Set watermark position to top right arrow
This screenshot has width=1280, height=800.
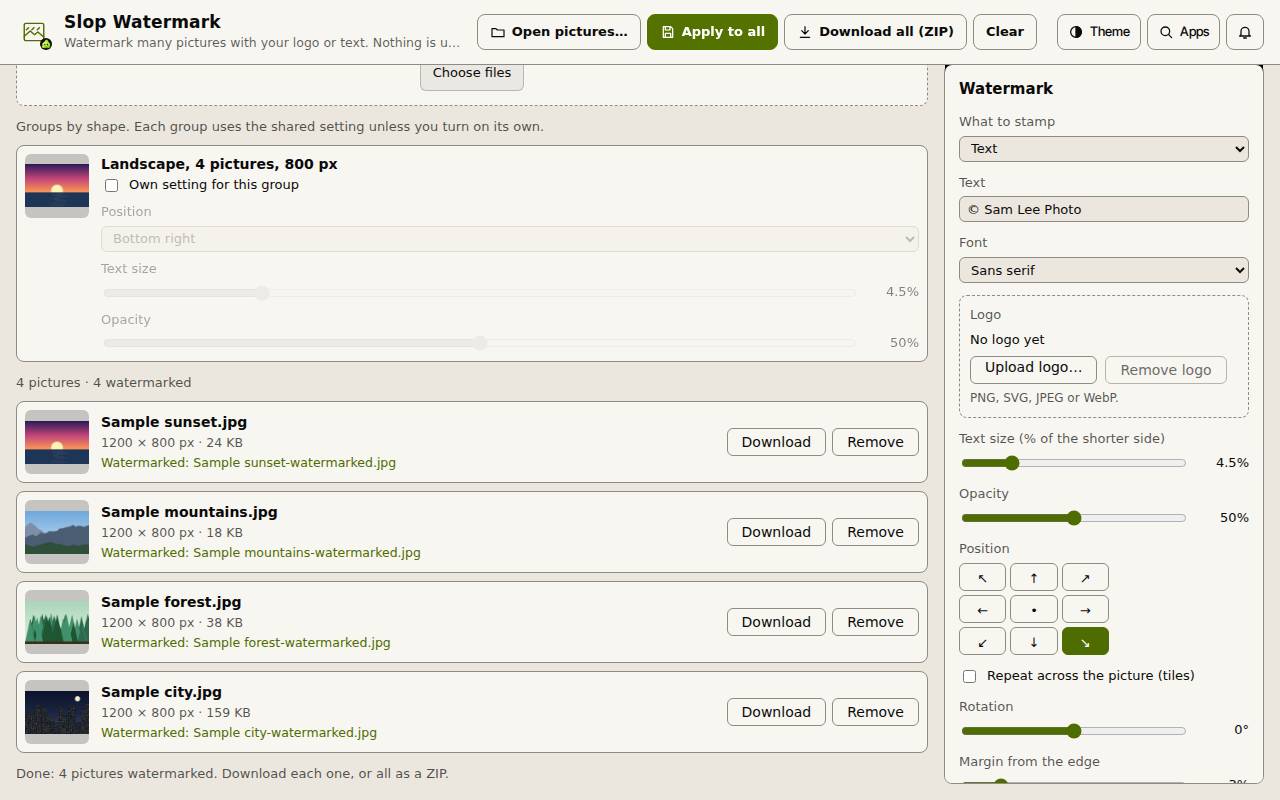click(x=1085, y=577)
